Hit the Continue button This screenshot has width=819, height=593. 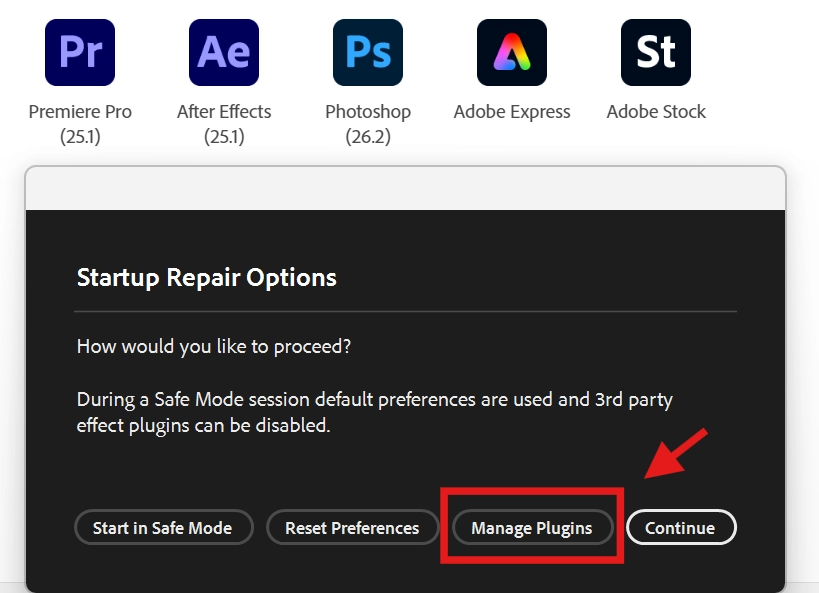point(681,528)
